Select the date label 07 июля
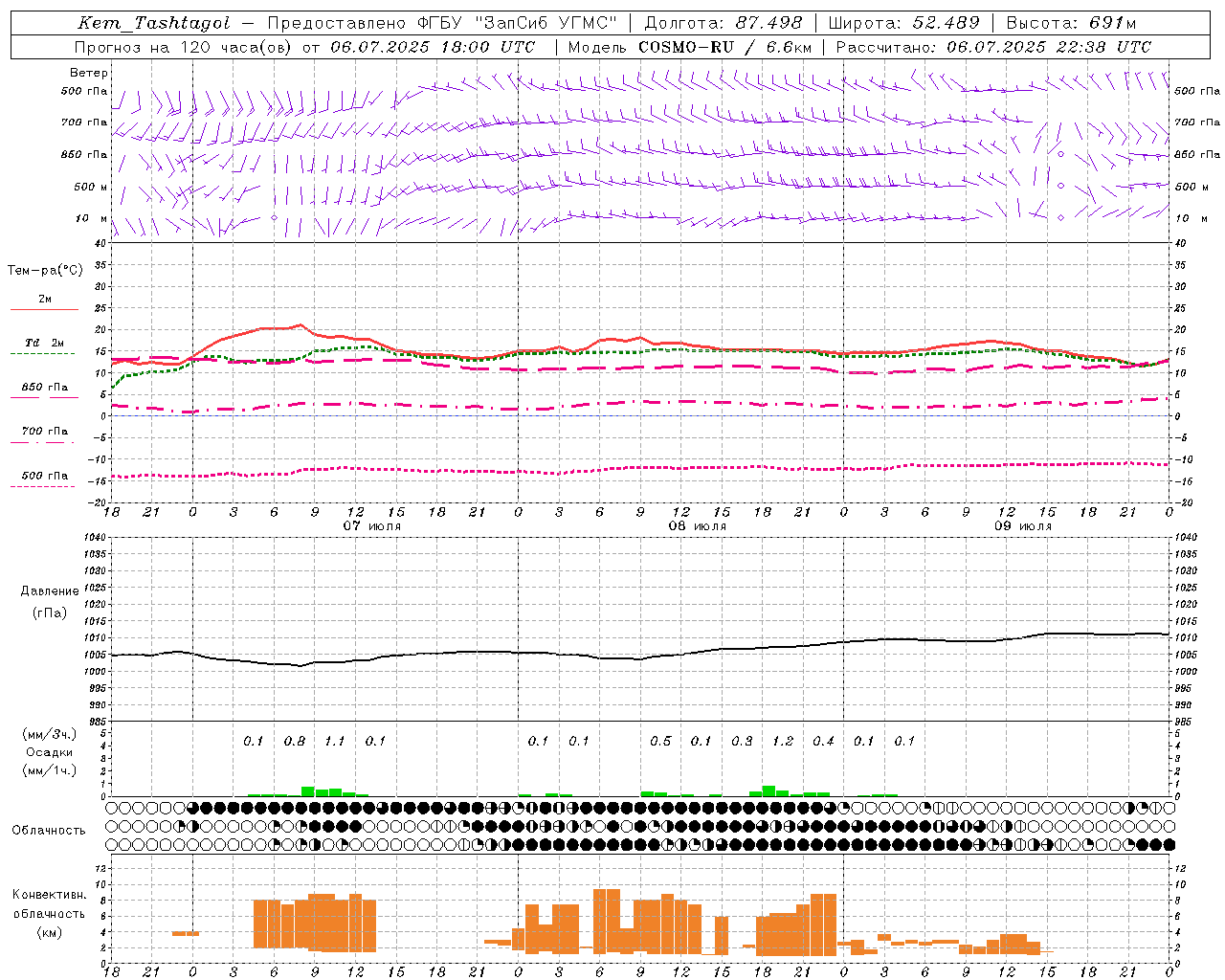Screen dimensions: 1225x980 click(372, 526)
